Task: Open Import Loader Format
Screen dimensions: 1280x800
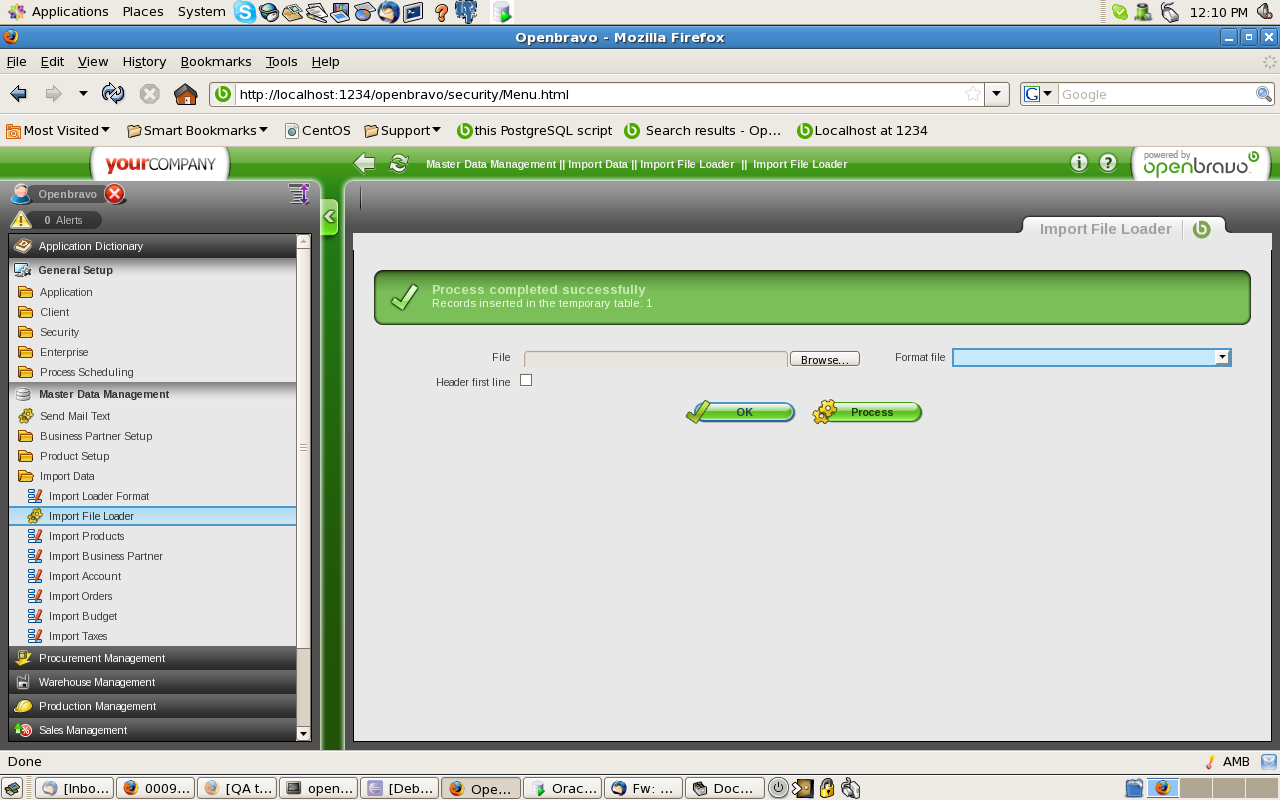Action: point(99,496)
